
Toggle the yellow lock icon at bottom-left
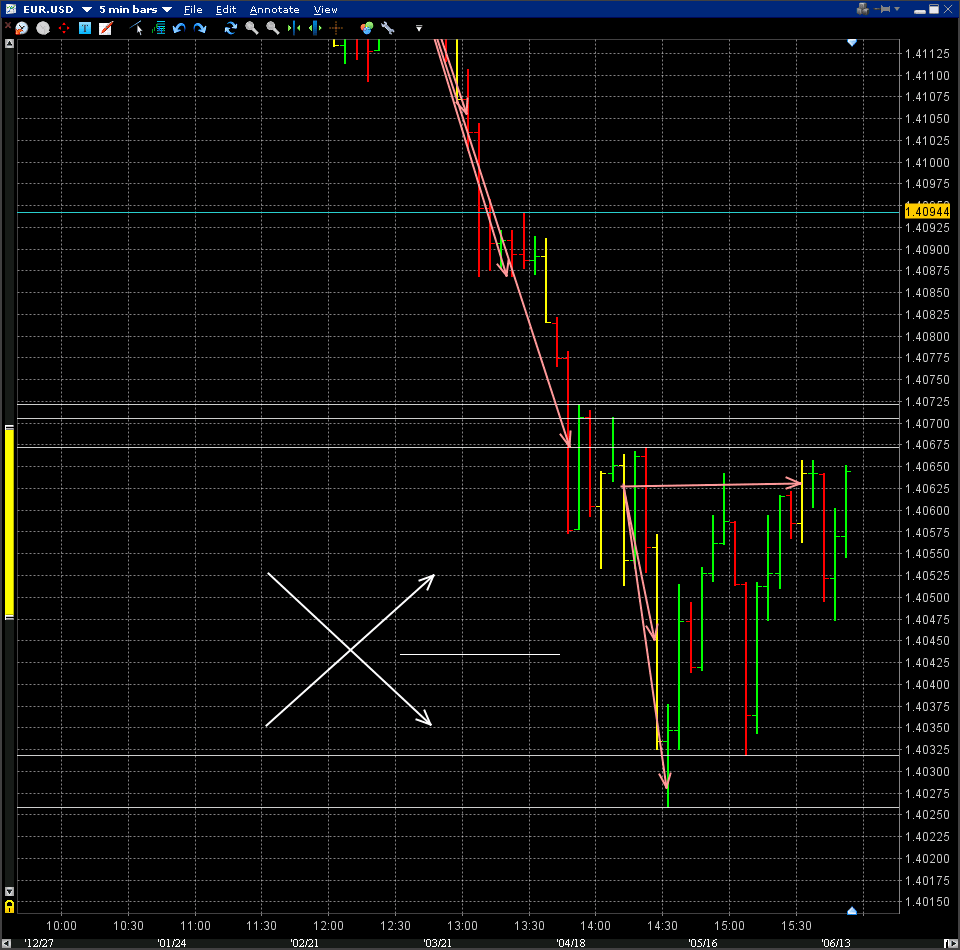click(9, 907)
